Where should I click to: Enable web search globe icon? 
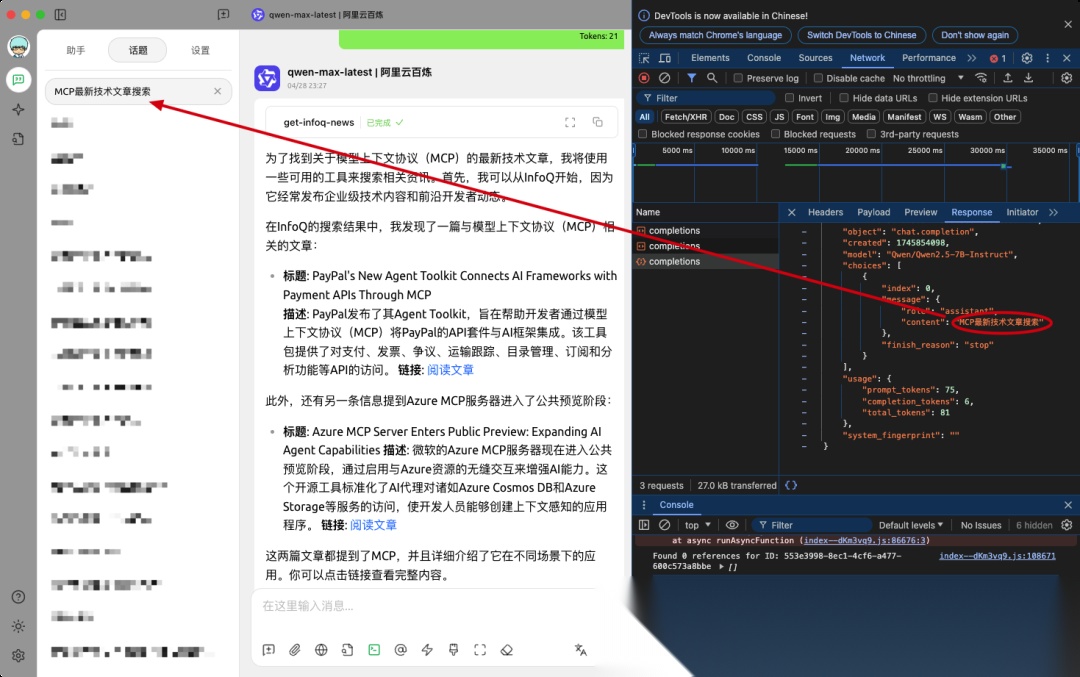pyautogui.click(x=321, y=649)
